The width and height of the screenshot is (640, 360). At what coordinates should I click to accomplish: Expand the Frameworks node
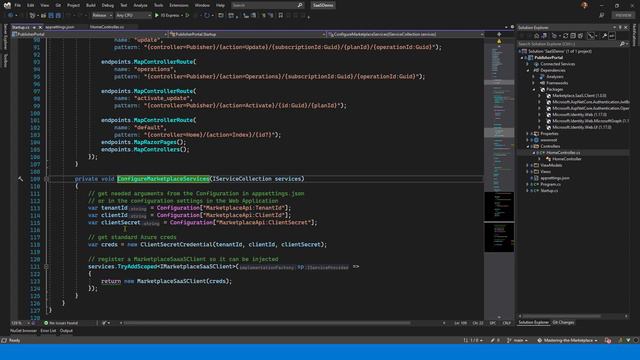[x=533, y=83]
